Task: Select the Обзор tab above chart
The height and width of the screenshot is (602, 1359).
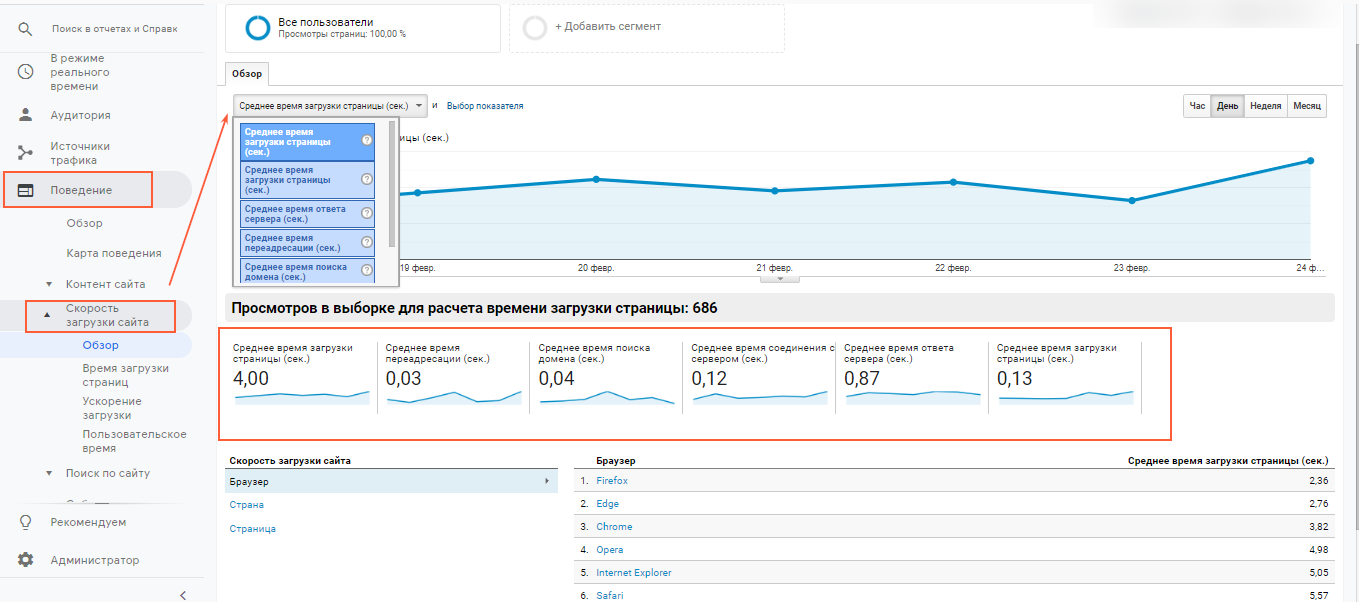Action: pyautogui.click(x=247, y=74)
